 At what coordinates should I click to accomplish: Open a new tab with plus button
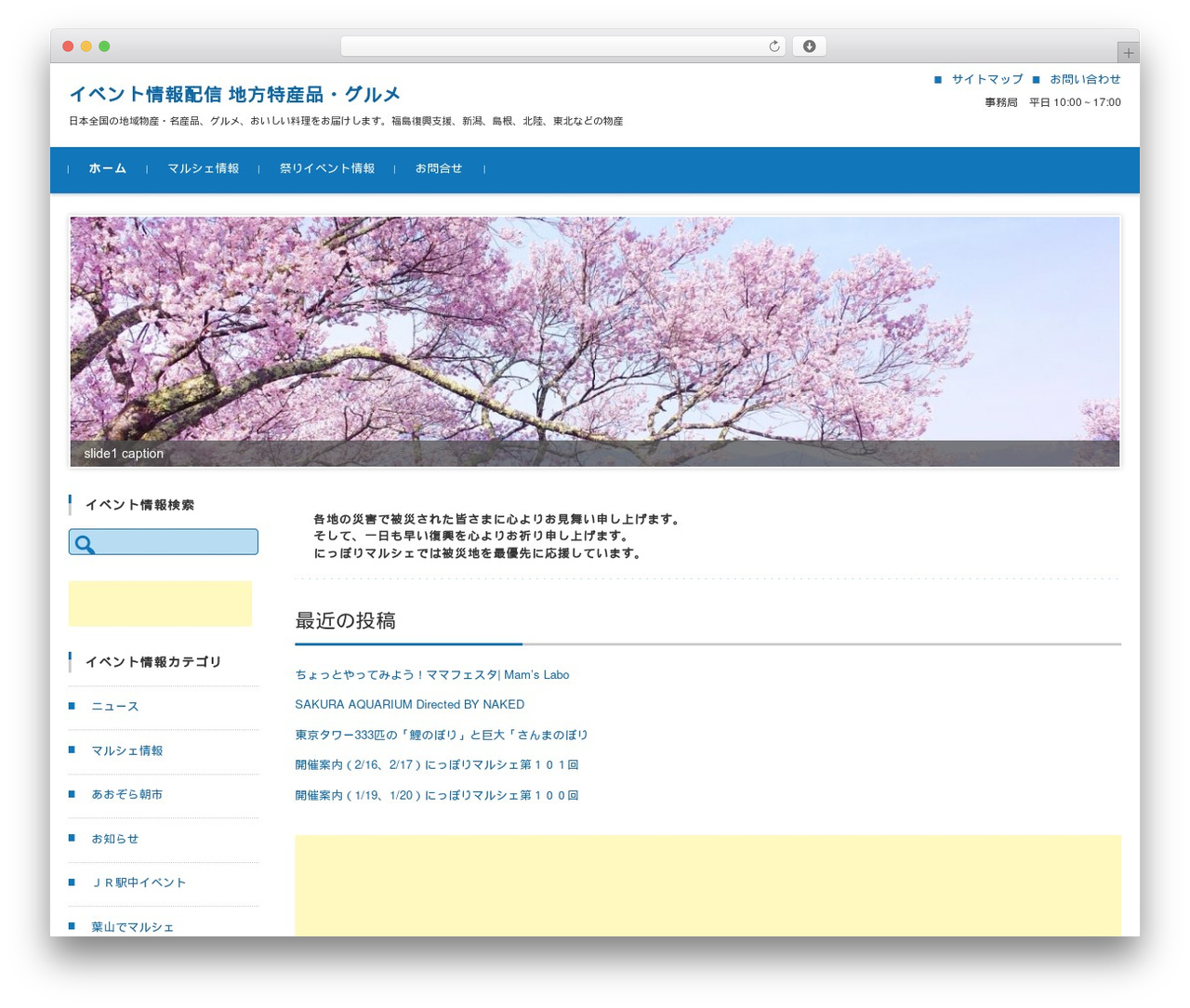pos(1128,53)
